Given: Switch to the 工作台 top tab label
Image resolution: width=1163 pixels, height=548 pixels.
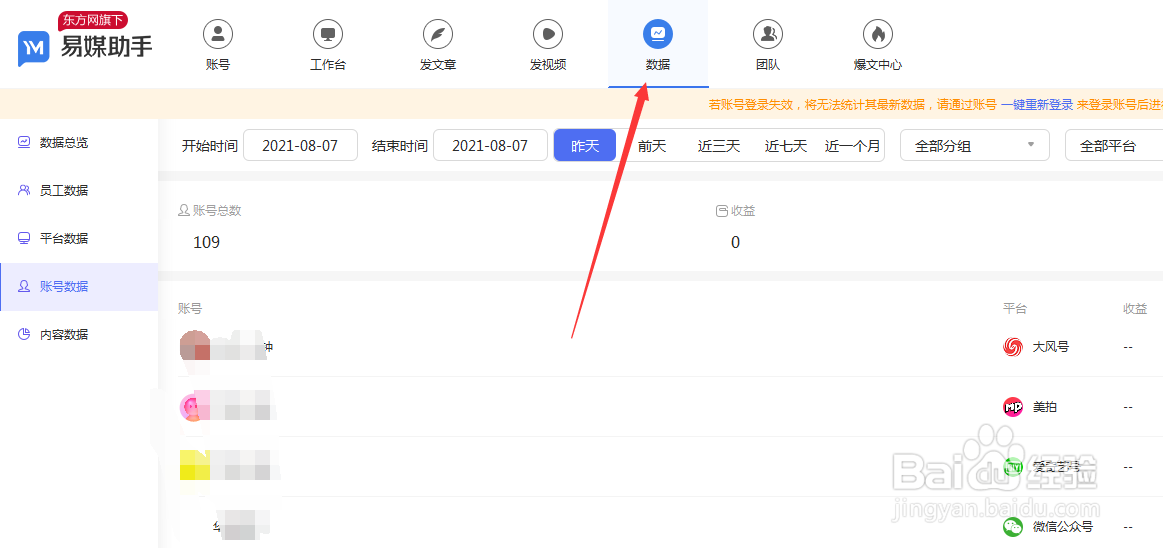Looking at the screenshot, I should [328, 65].
